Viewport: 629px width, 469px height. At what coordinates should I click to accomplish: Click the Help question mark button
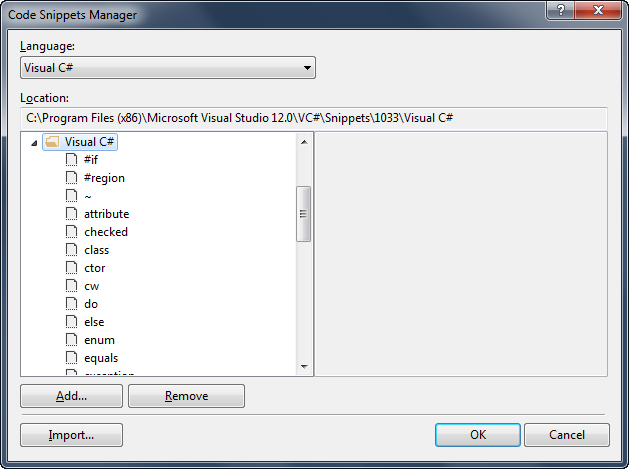560,10
